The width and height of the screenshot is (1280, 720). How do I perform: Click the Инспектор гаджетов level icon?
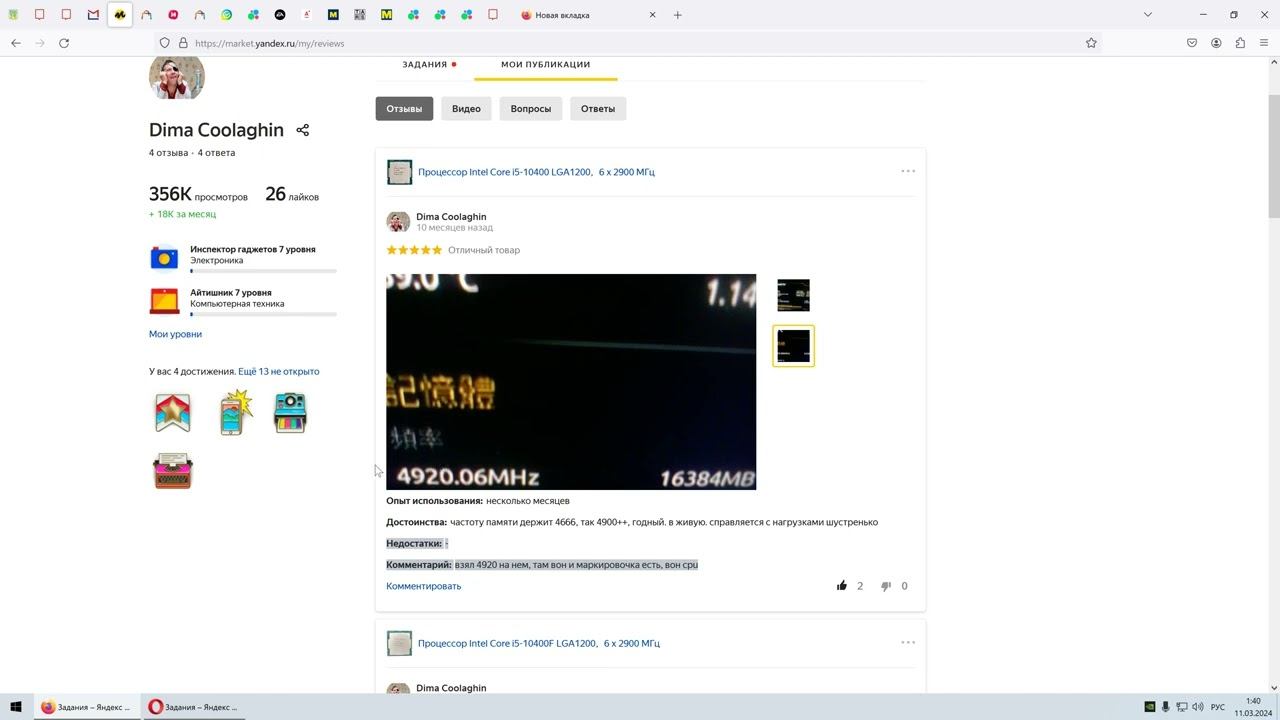pos(164,257)
